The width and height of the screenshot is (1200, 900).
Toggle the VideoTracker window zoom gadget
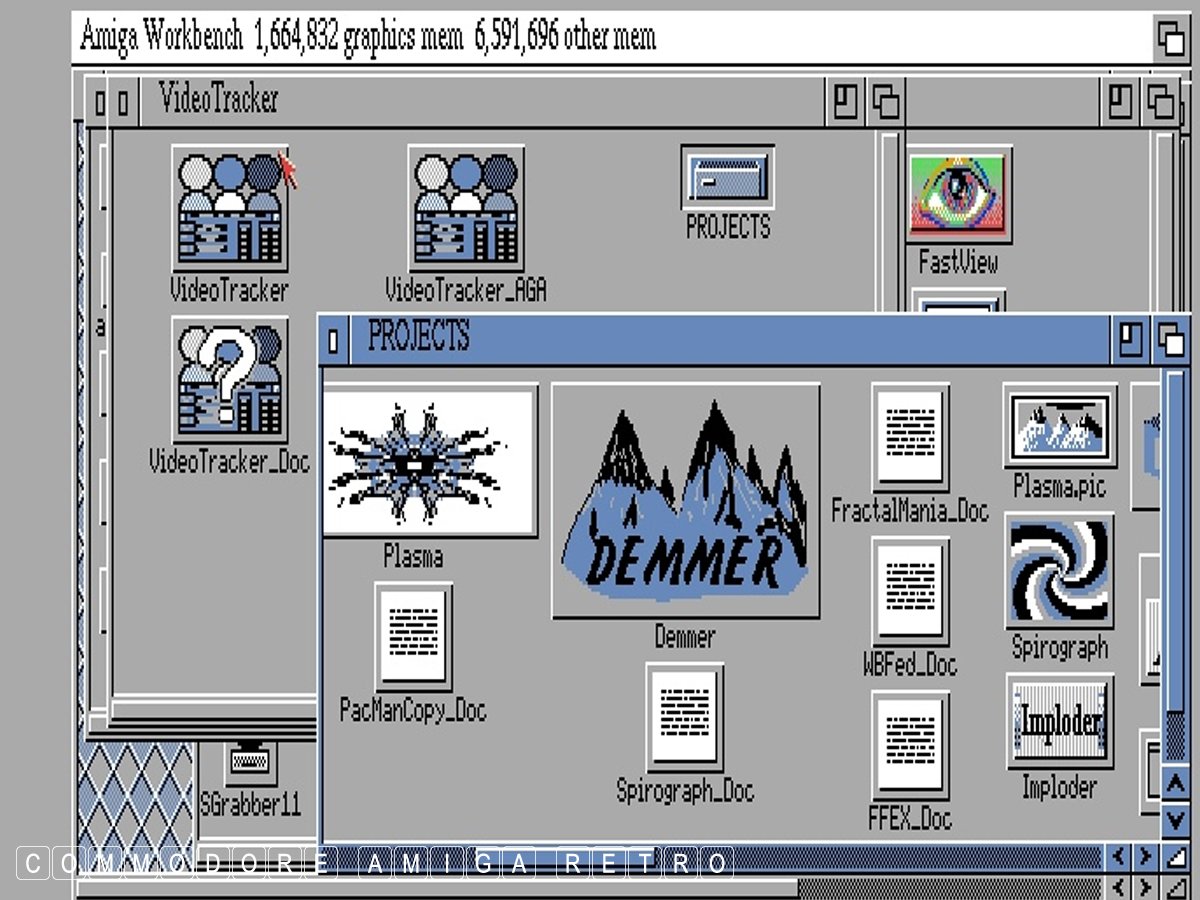point(846,102)
